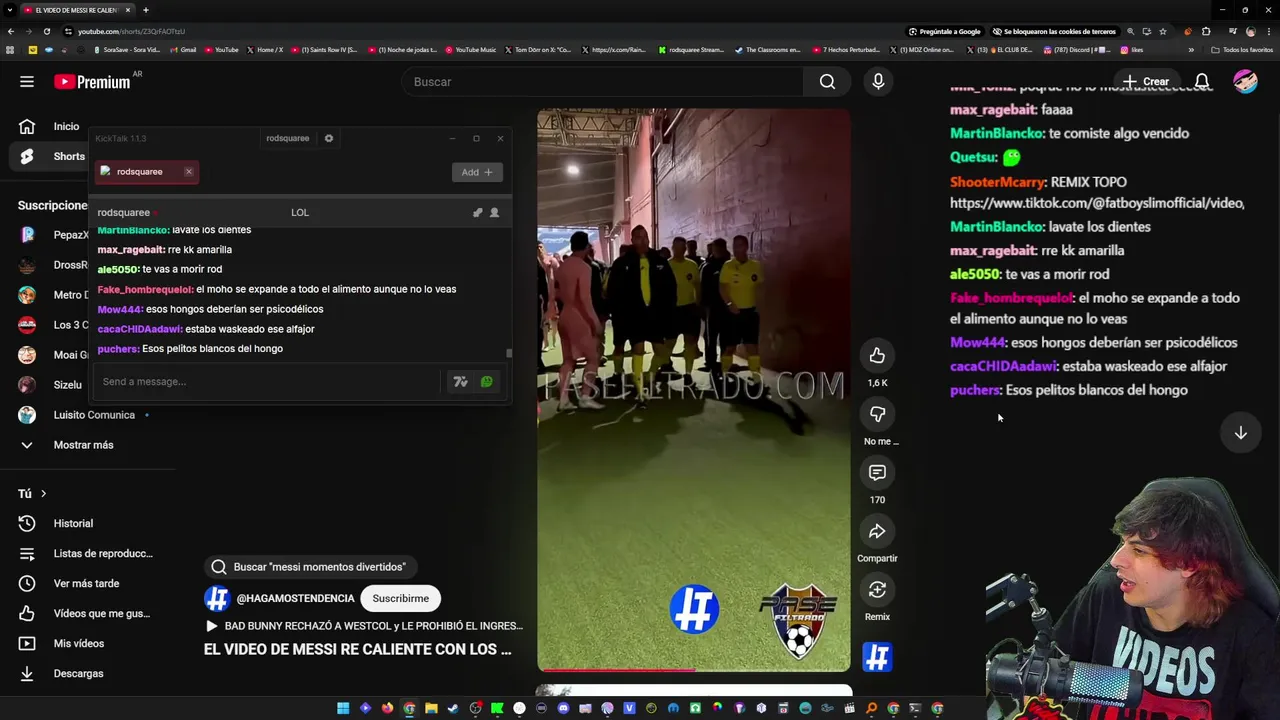Click the browser address bar URL

click(131, 31)
